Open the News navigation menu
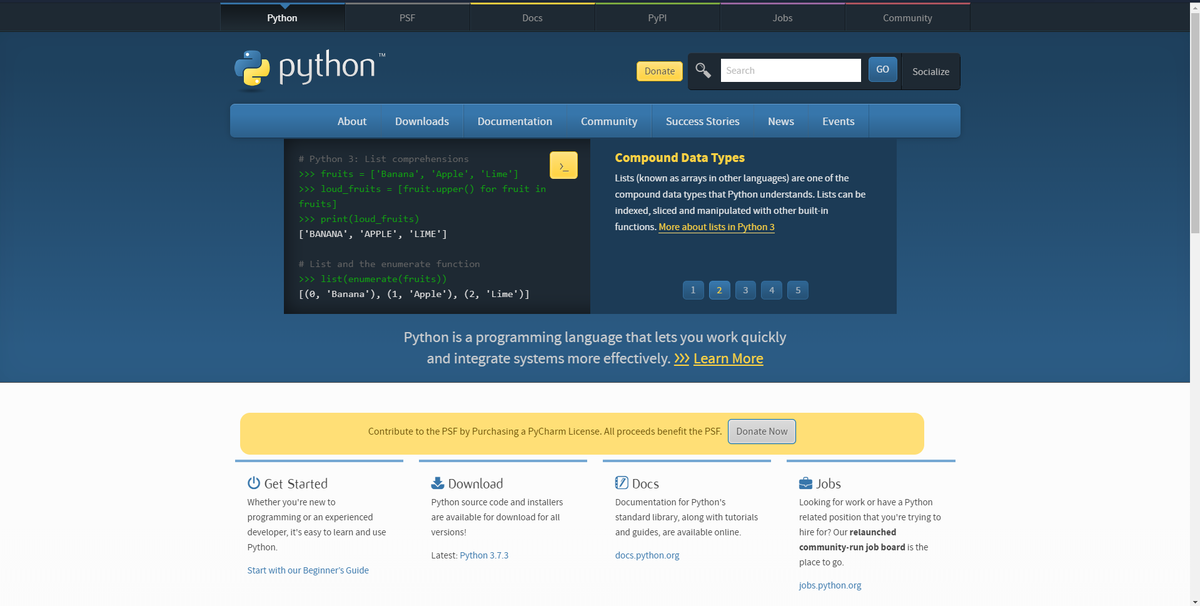The image size is (1200, 606). (781, 121)
